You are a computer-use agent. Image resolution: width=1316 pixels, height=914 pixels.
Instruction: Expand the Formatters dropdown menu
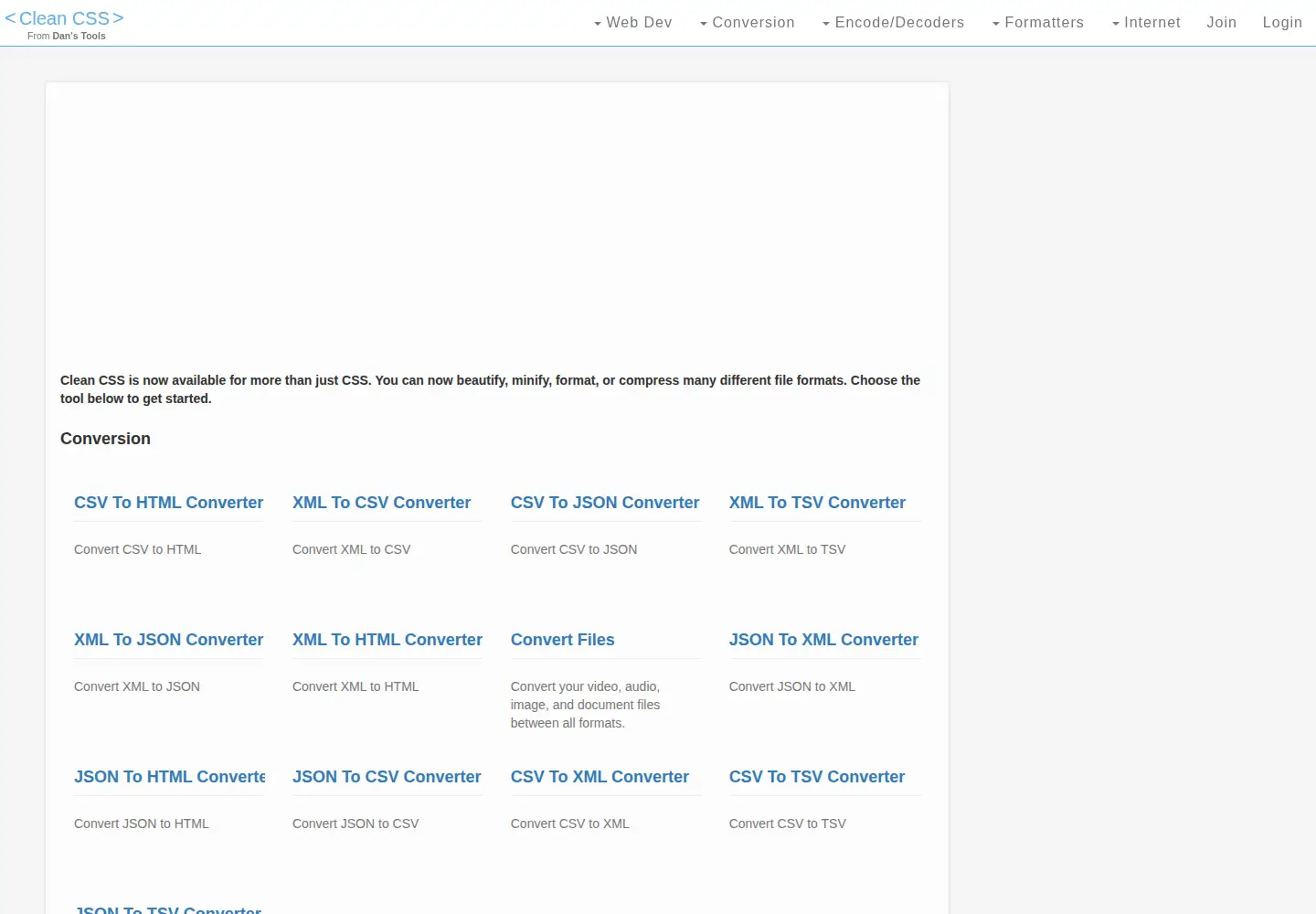click(x=1037, y=23)
